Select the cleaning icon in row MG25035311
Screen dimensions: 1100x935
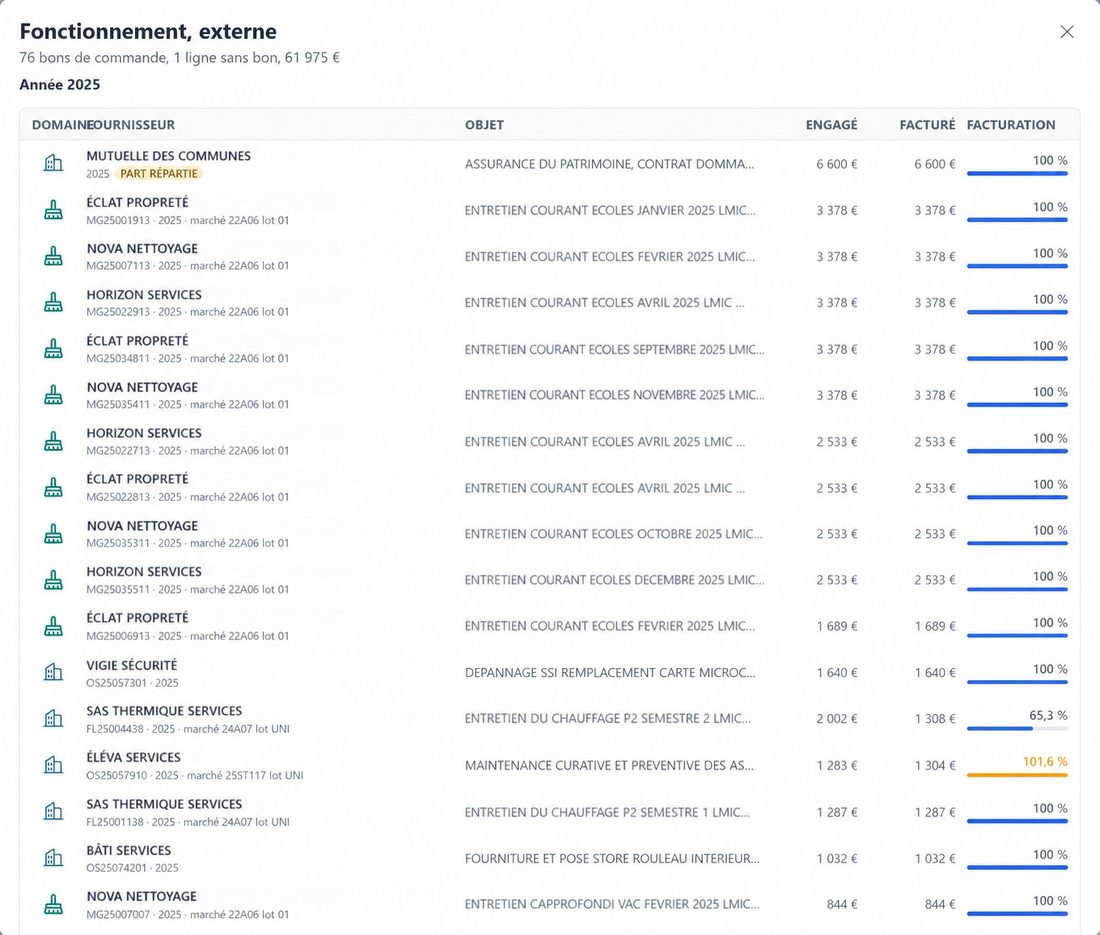click(53, 534)
